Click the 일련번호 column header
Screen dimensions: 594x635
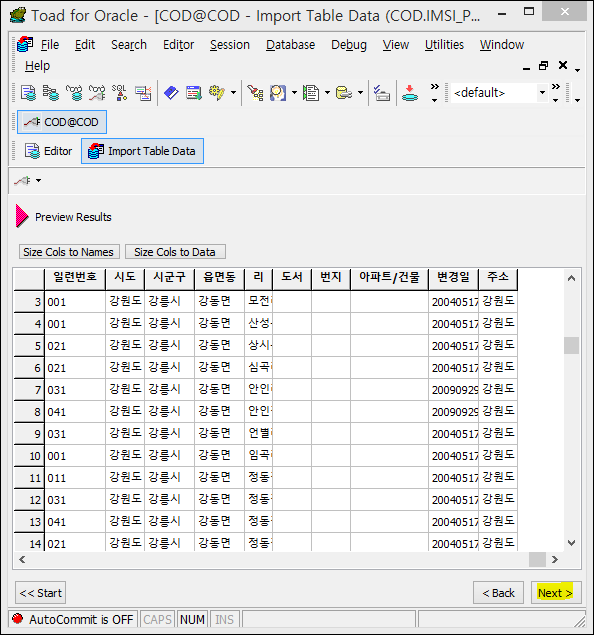pos(75,279)
